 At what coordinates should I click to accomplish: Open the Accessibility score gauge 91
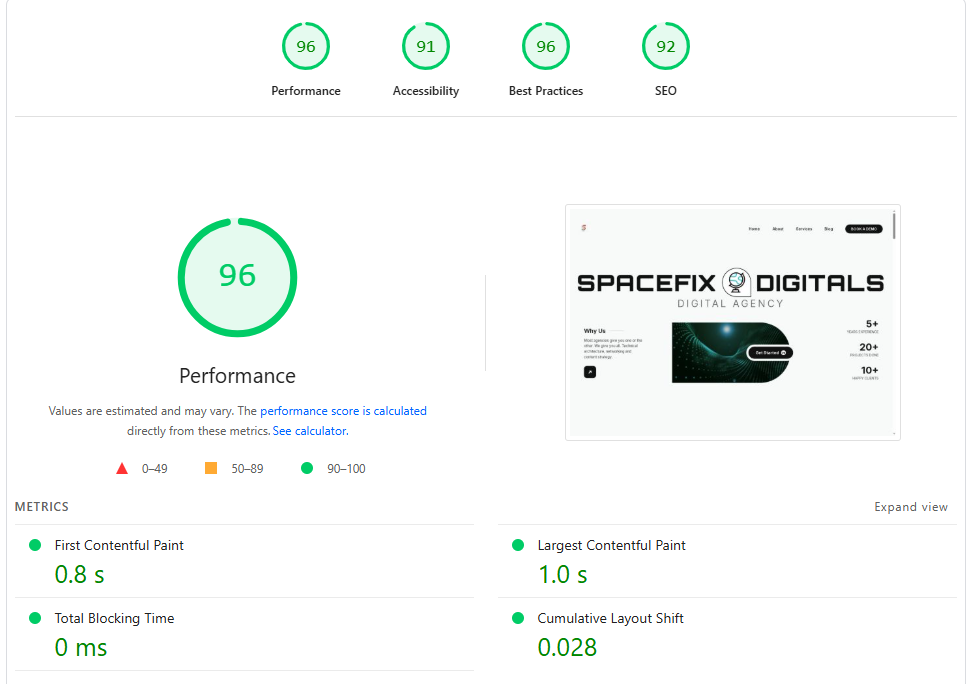(426, 46)
